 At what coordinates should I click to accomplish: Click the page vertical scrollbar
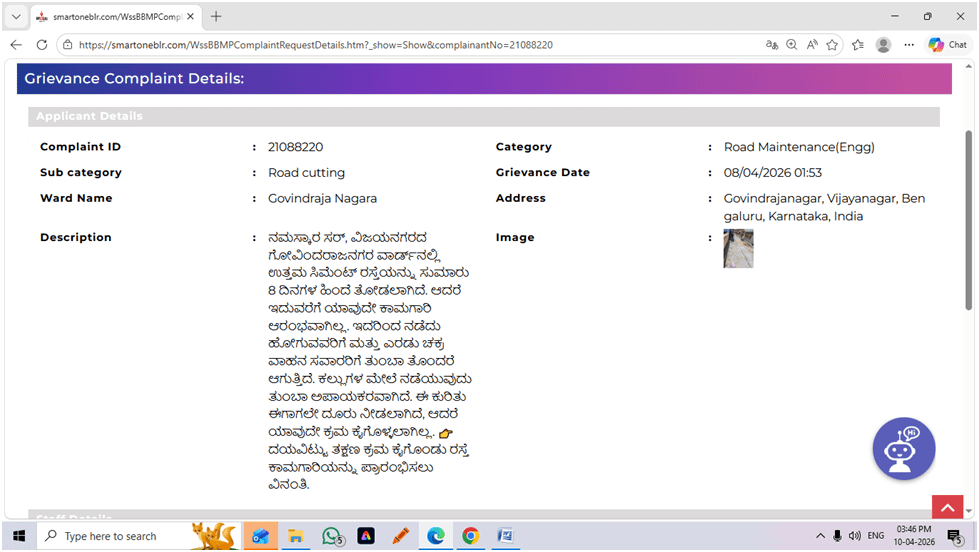click(x=967, y=220)
